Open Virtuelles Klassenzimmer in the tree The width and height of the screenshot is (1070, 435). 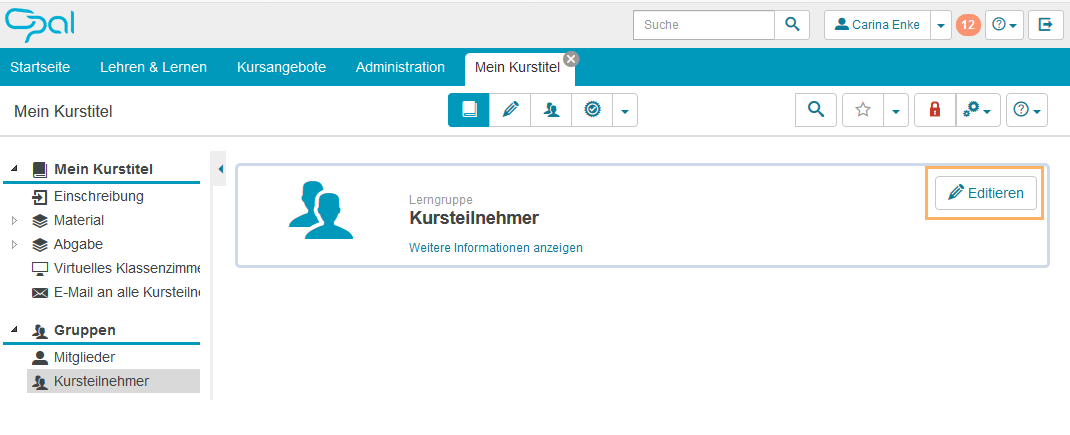click(x=126, y=268)
